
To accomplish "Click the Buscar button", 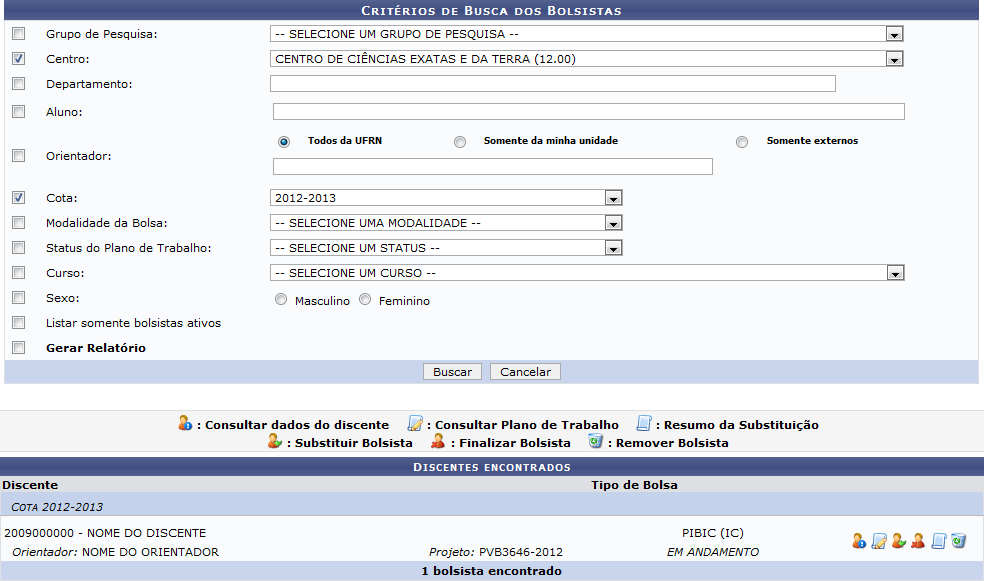I will coord(452,371).
